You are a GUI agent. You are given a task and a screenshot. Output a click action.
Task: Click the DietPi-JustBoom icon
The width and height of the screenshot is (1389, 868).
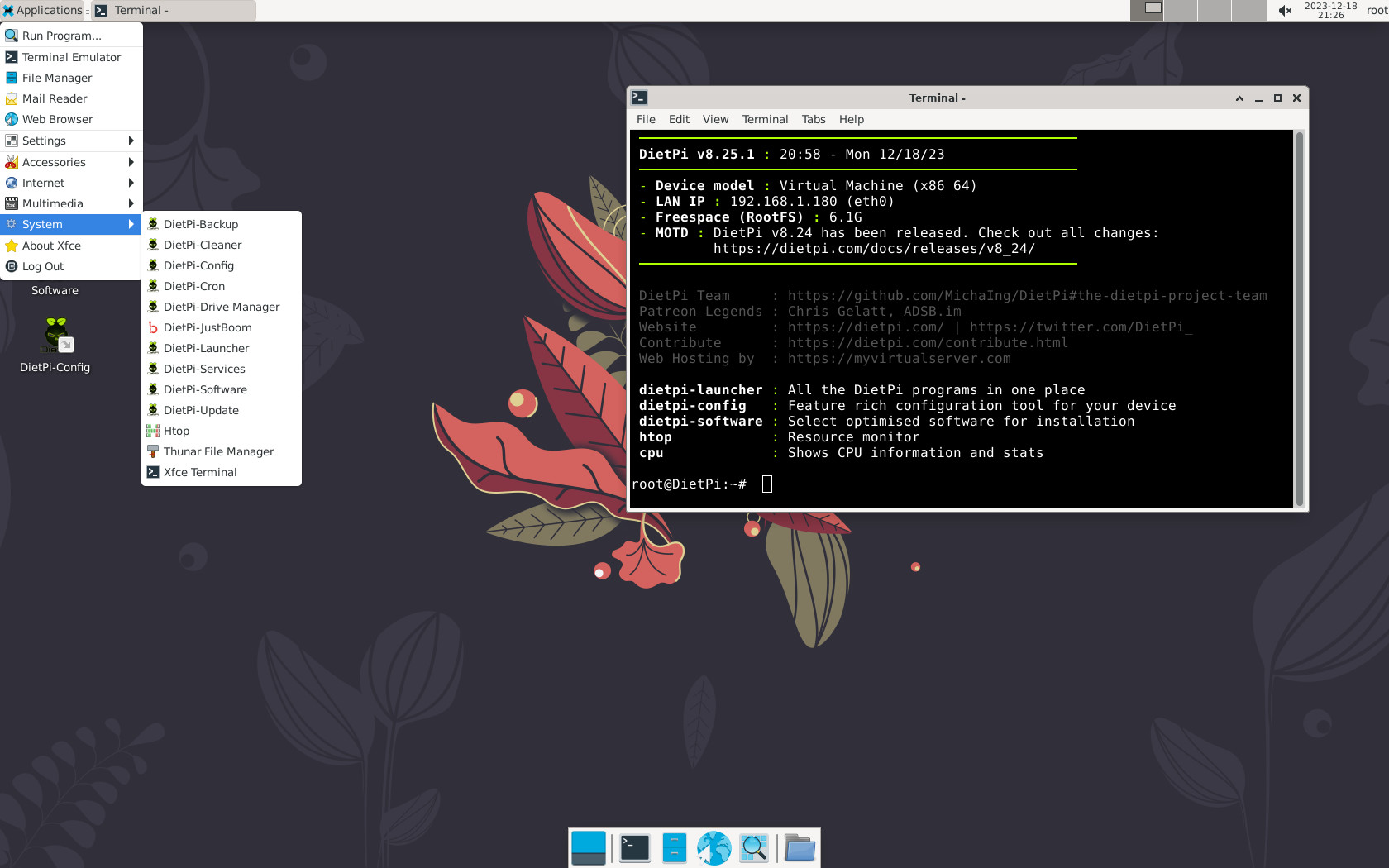[153, 327]
